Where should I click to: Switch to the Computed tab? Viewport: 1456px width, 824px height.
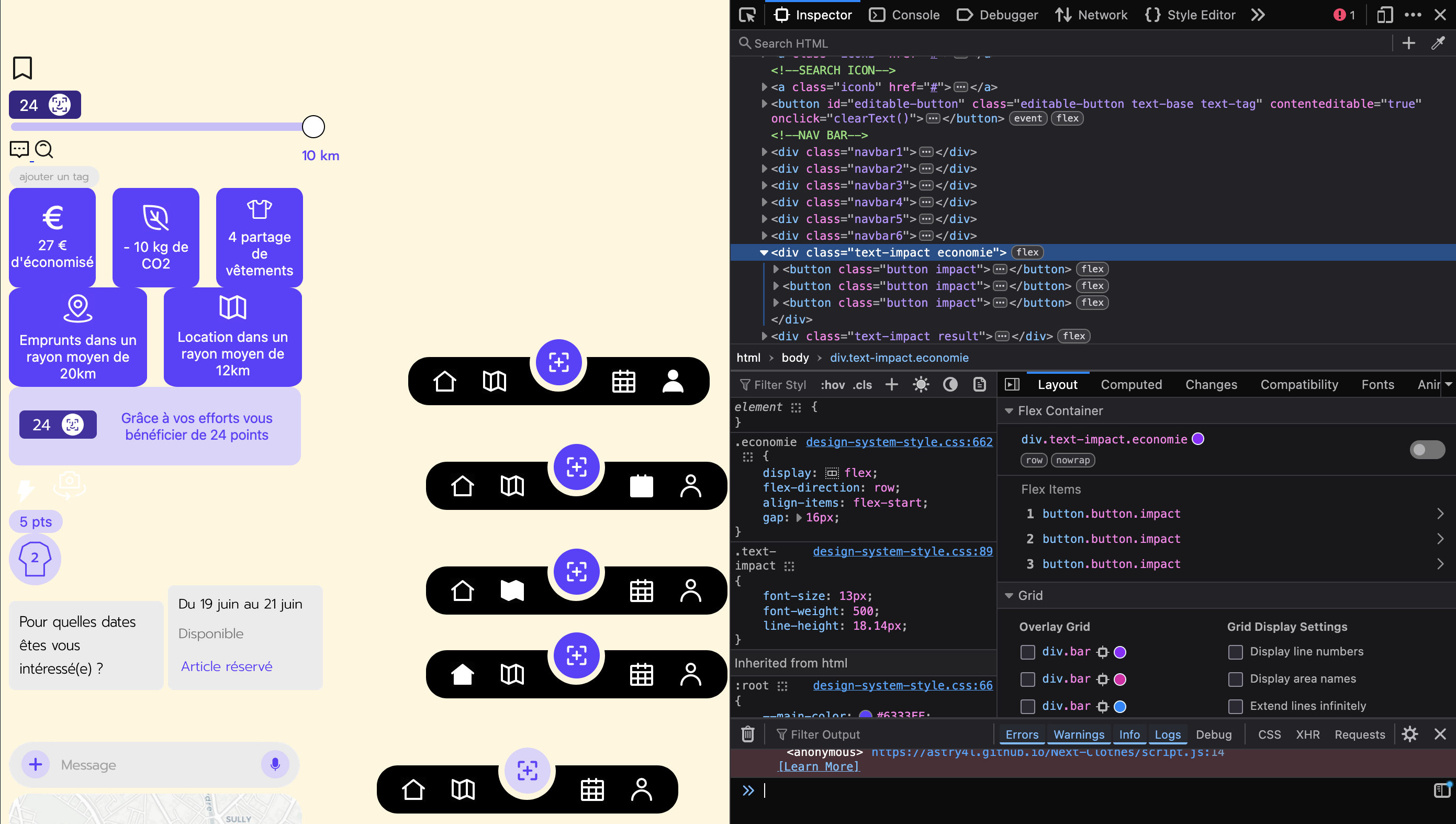pos(1132,384)
